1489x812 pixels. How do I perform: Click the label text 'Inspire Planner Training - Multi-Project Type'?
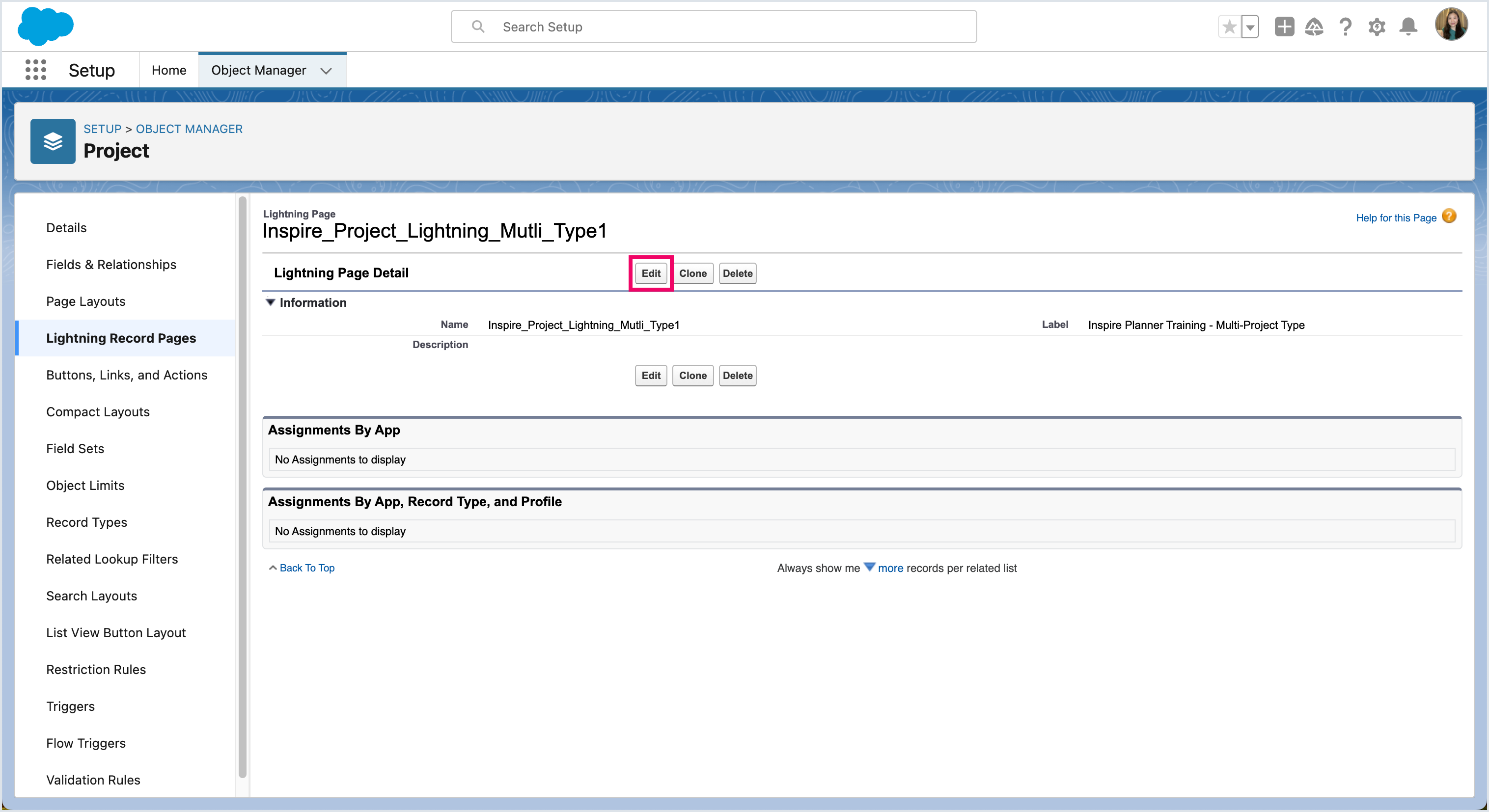pyautogui.click(x=1196, y=325)
